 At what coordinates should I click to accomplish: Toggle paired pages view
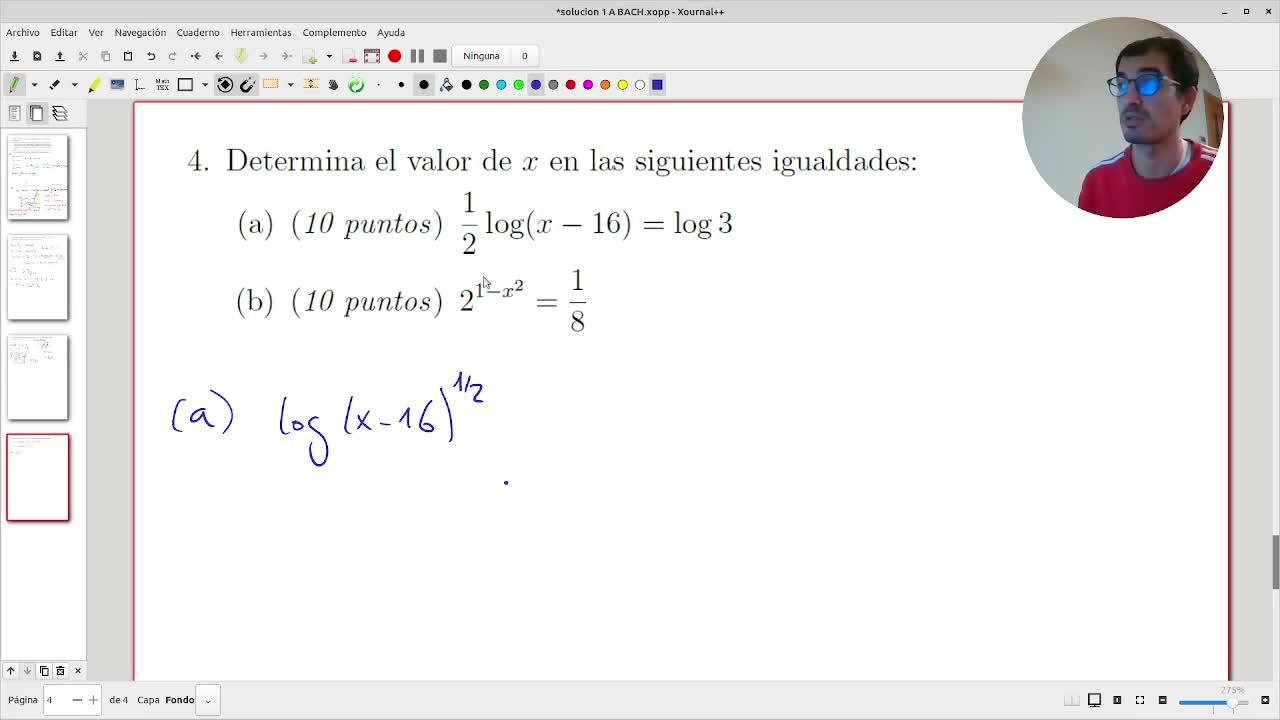point(1071,700)
